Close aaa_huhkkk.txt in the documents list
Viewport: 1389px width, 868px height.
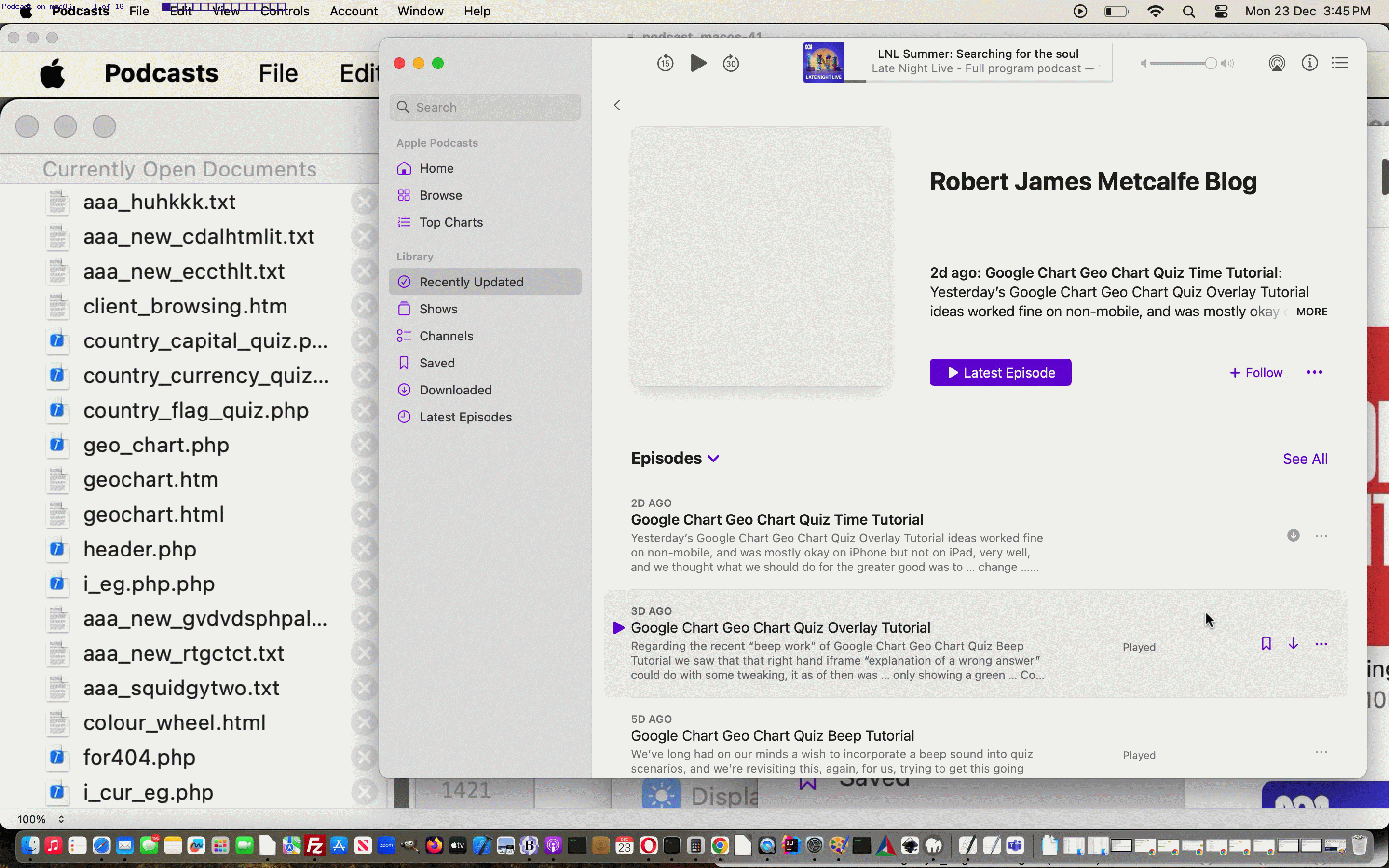[x=365, y=202]
